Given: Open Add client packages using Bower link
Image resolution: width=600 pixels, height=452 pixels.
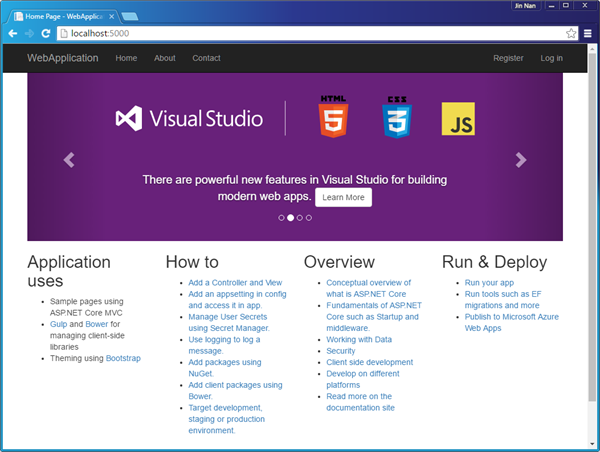Looking at the screenshot, I should coord(235,390).
